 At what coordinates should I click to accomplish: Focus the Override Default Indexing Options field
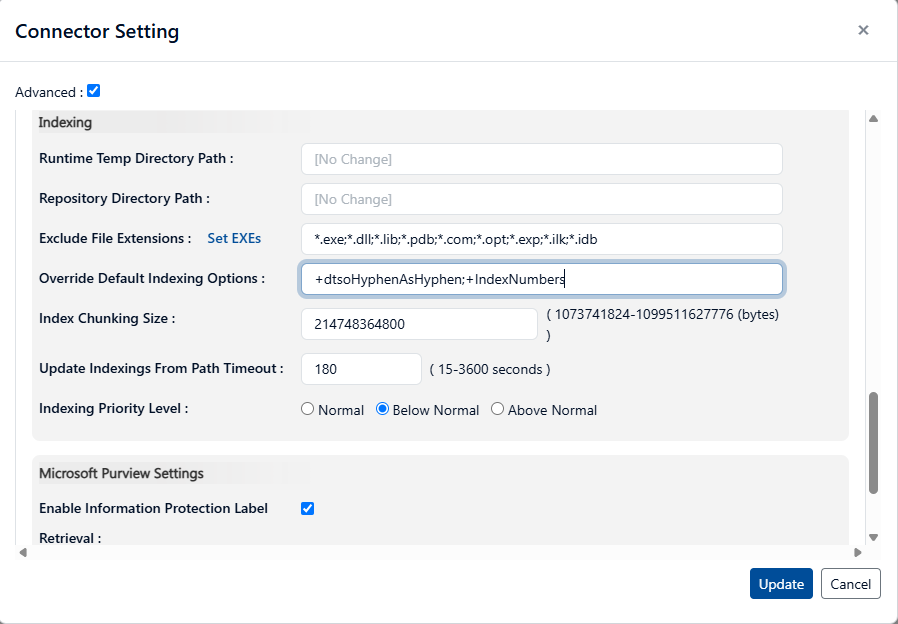(541, 279)
